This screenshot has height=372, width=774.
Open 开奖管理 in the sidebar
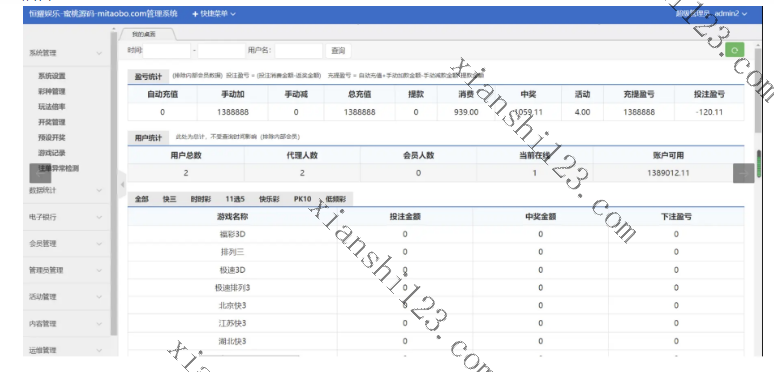coord(52,122)
